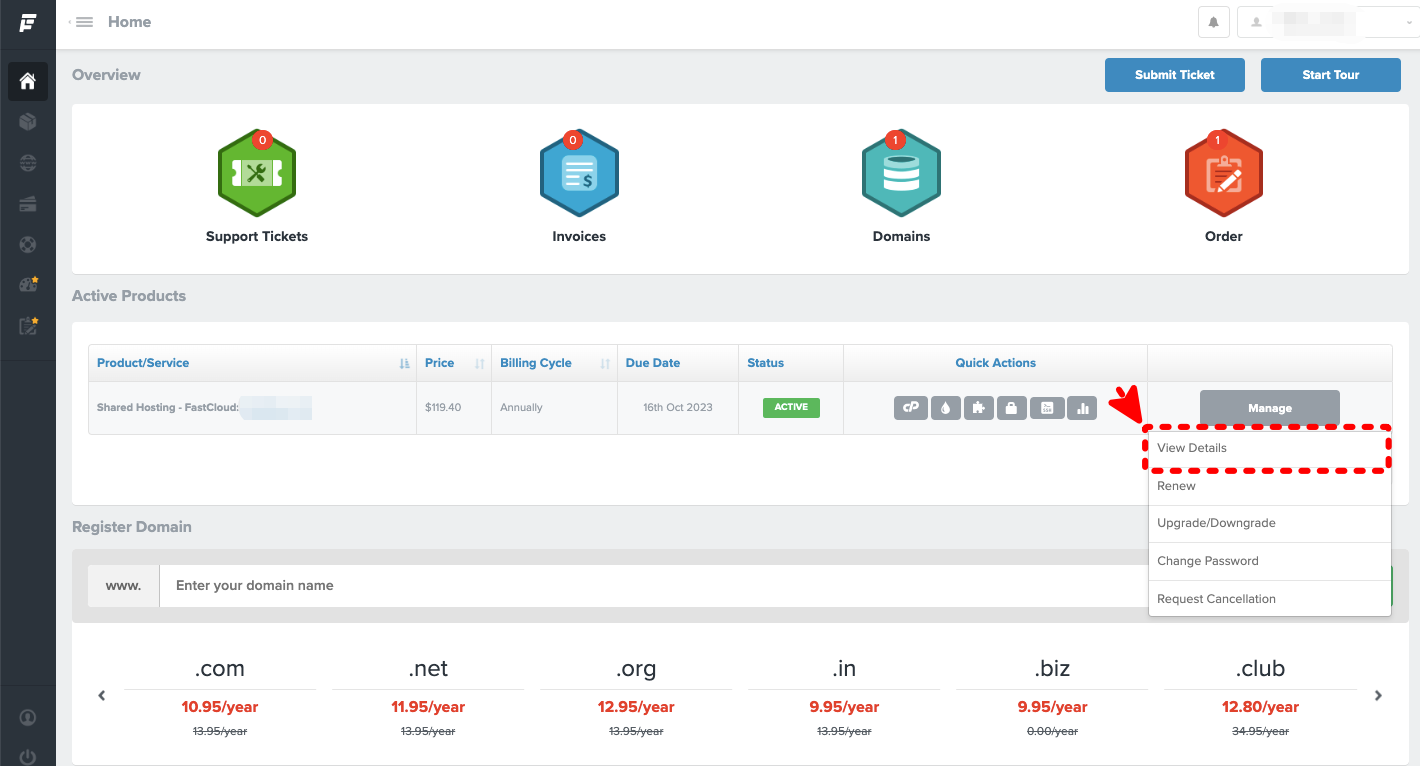The height and width of the screenshot is (766, 1420).
Task: Click the power logout icon in sidebar
Action: pos(28,757)
